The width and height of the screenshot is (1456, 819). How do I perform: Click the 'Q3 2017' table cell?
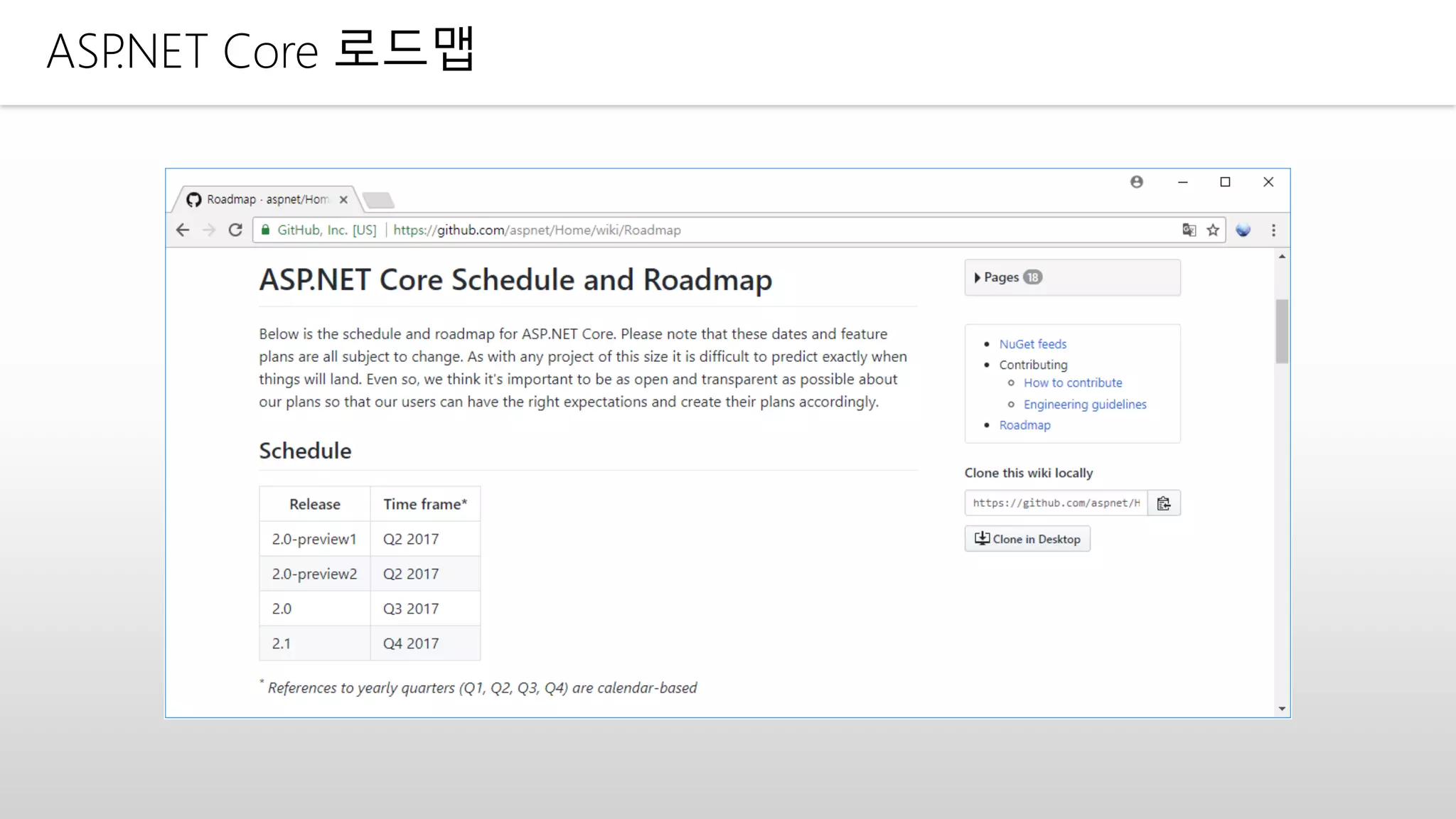pyautogui.click(x=425, y=609)
